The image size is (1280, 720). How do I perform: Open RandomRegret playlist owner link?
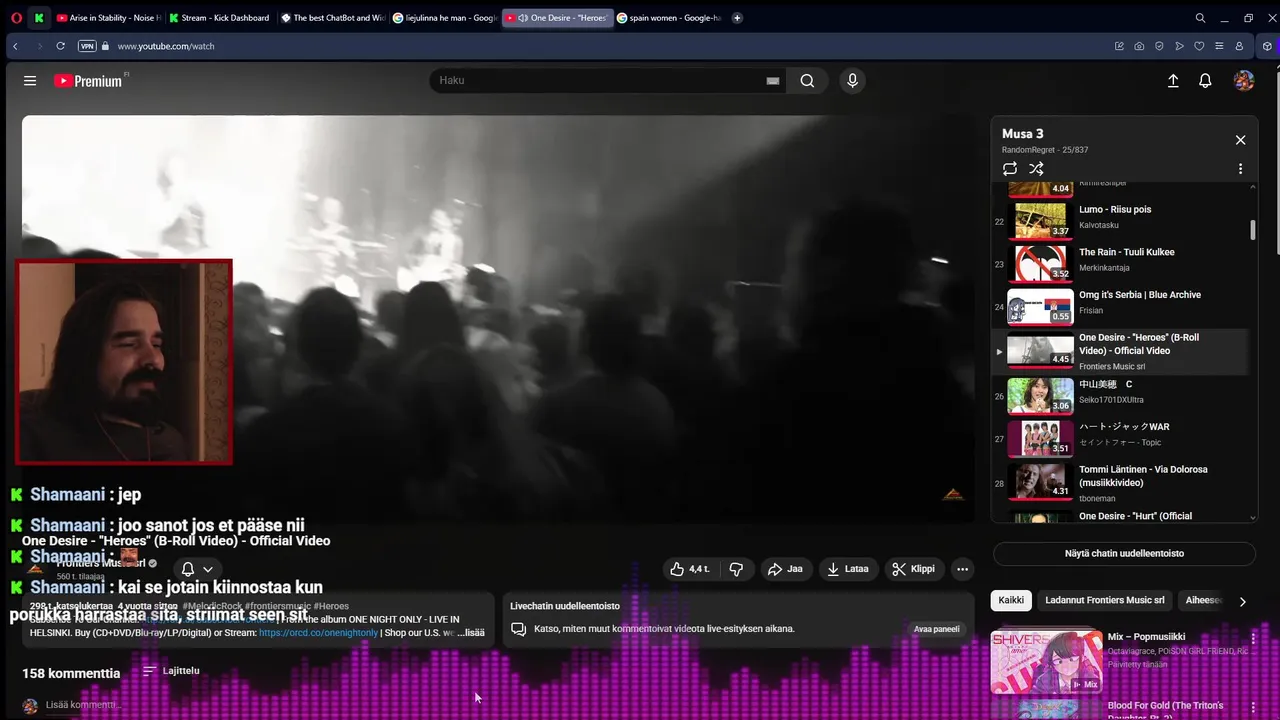(x=1030, y=150)
